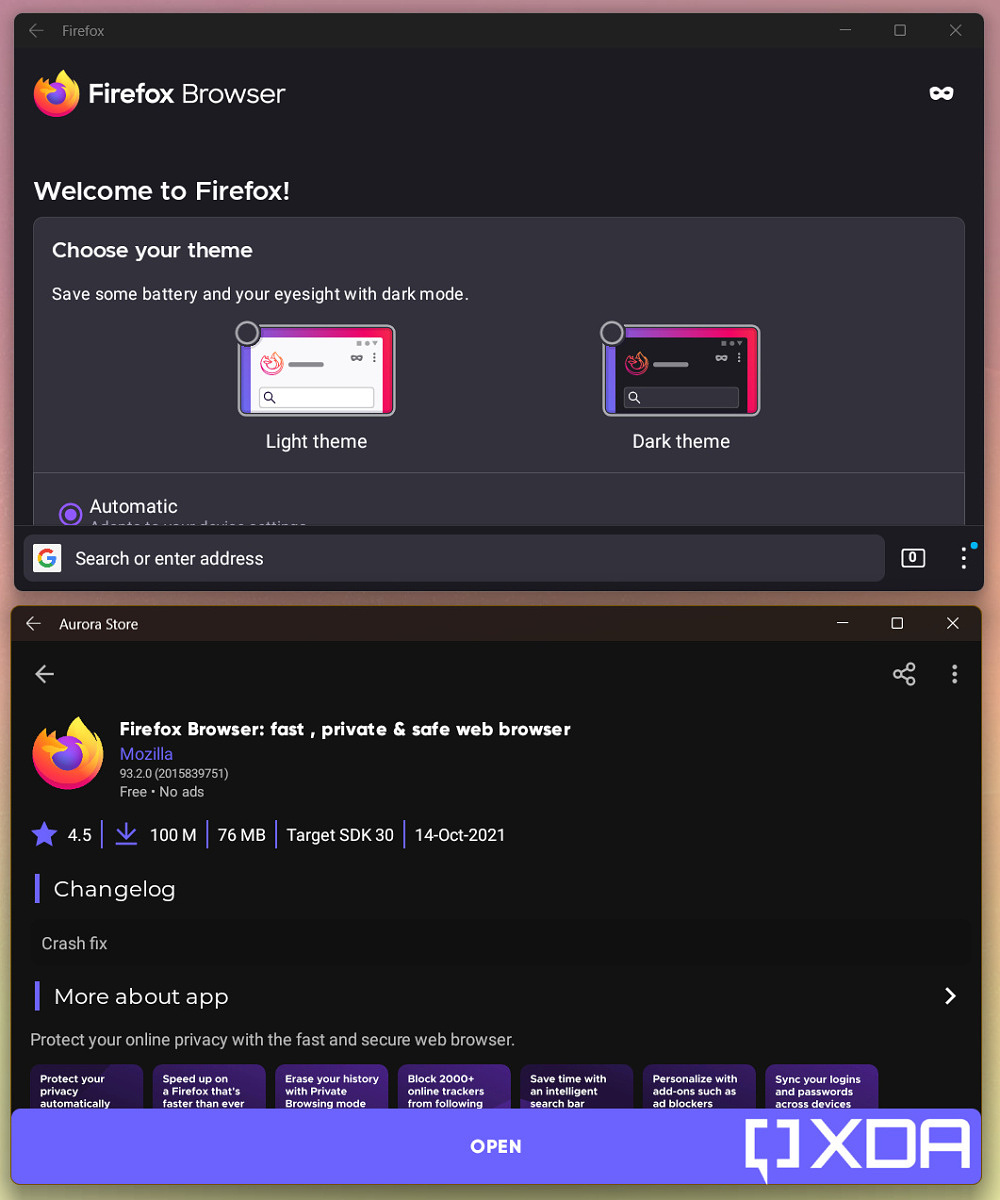1000x1200 pixels.
Task: Open 'Sync your logins and passwords' screenshot
Action: coord(822,1087)
